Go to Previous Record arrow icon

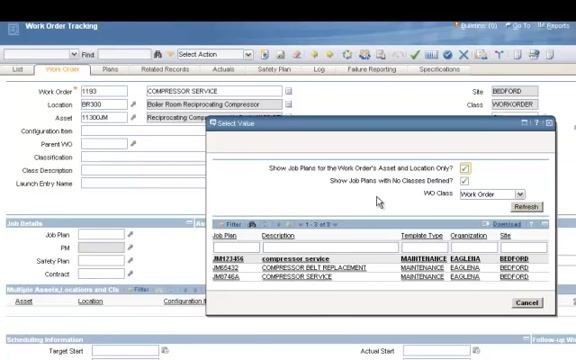(x=314, y=55)
